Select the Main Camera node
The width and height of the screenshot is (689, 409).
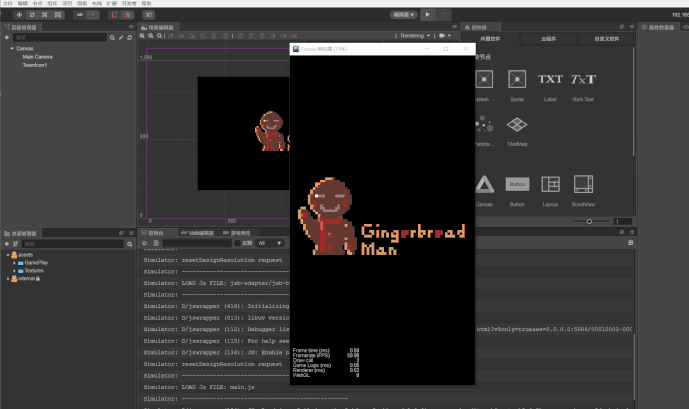(37, 57)
